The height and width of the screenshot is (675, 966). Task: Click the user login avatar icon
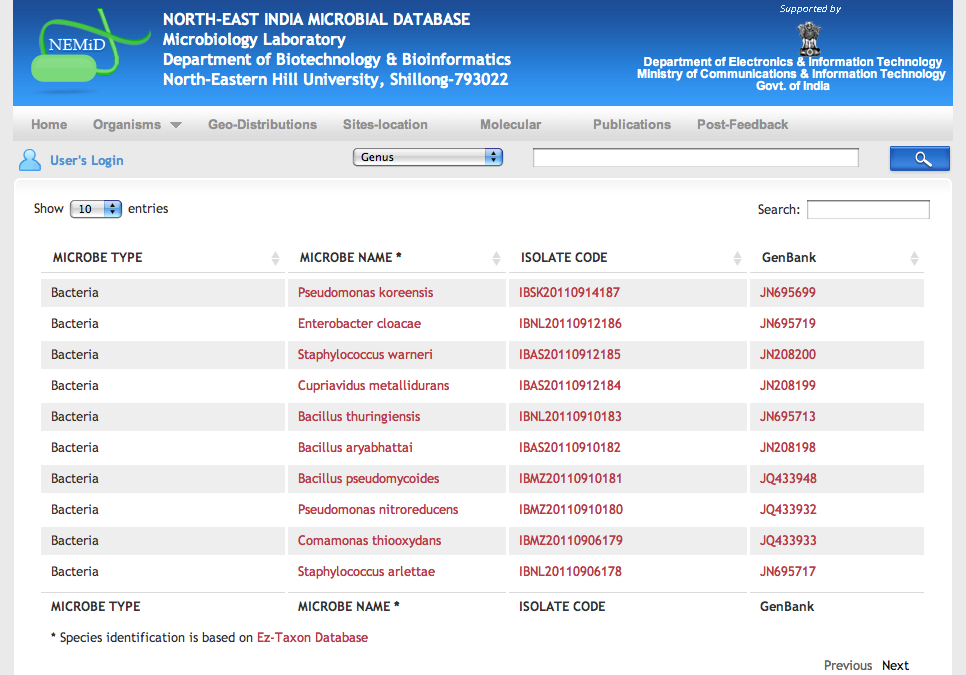pos(30,160)
